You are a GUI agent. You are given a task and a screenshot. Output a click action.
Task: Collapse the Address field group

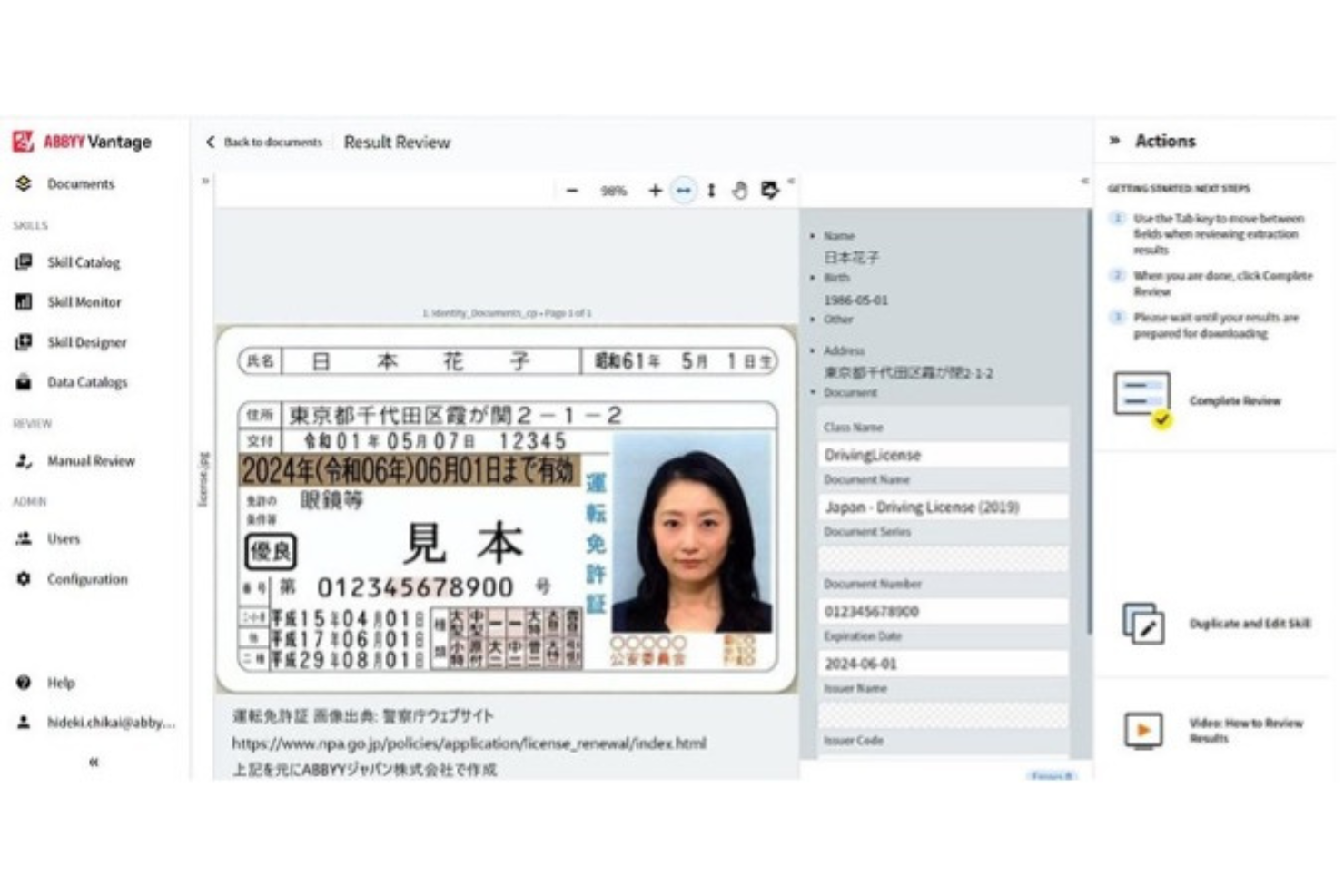pyautogui.click(x=813, y=350)
